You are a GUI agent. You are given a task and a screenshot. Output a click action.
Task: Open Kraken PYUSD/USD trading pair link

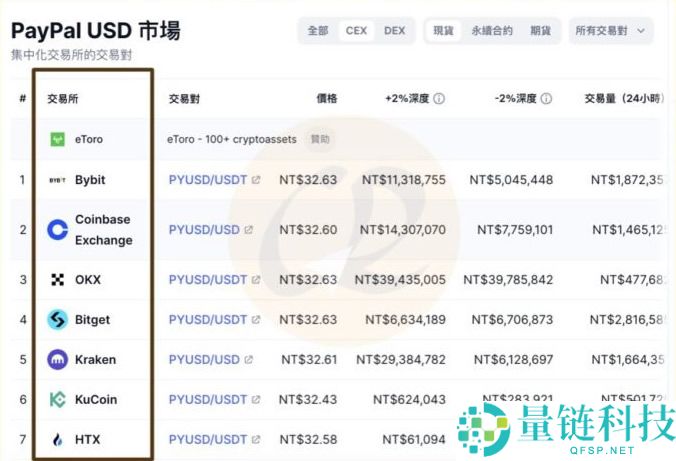(204, 360)
